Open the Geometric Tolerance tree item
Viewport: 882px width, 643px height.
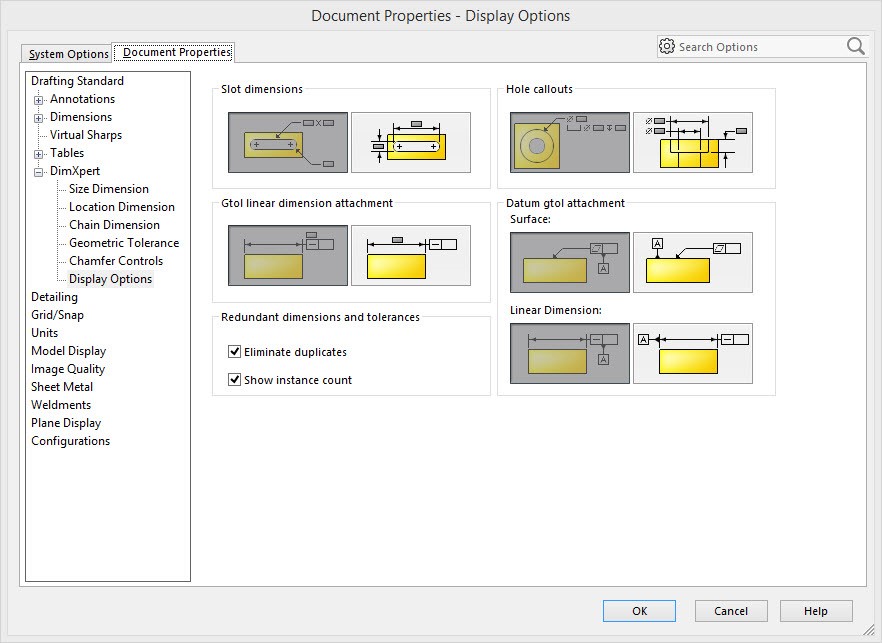point(124,243)
